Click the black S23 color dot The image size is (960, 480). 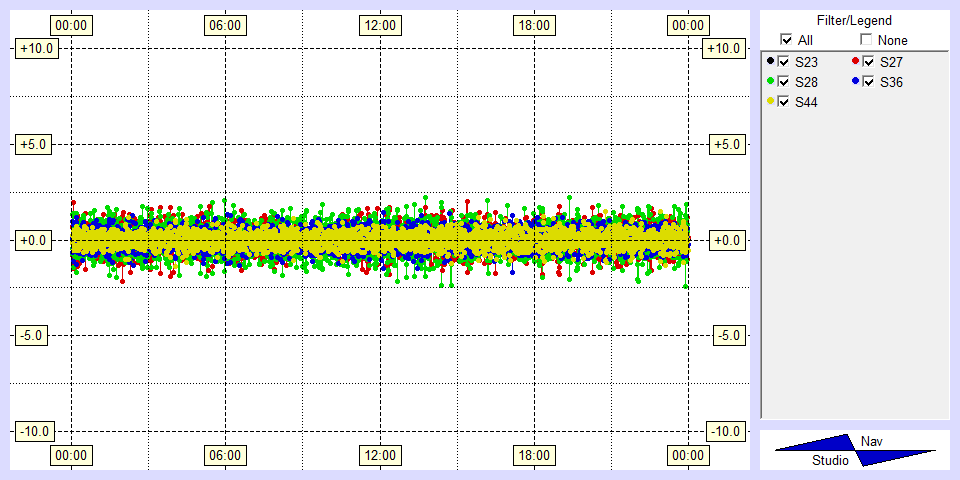(x=770, y=61)
